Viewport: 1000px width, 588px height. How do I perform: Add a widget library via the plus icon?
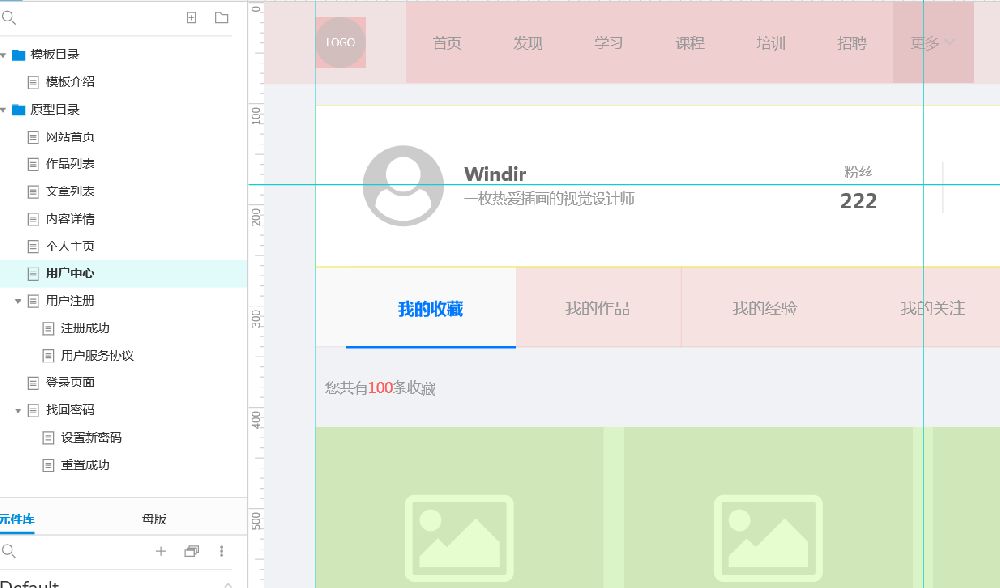pyautogui.click(x=160, y=551)
